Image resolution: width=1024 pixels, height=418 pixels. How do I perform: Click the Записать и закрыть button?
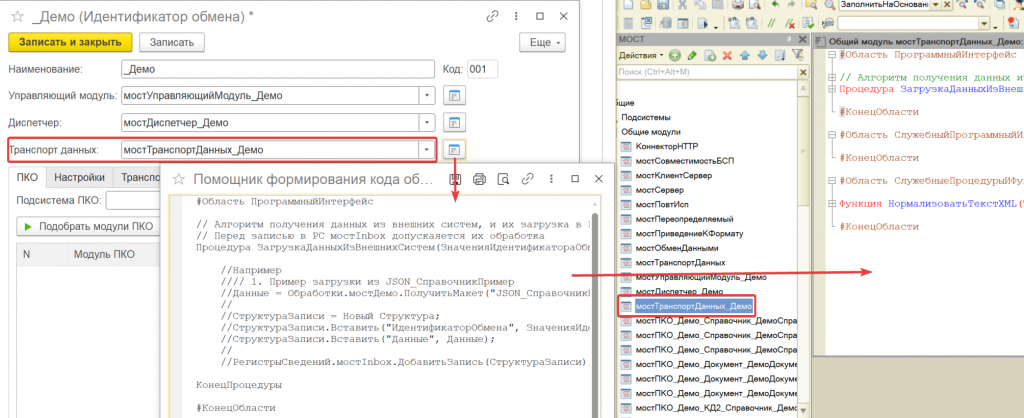point(70,42)
